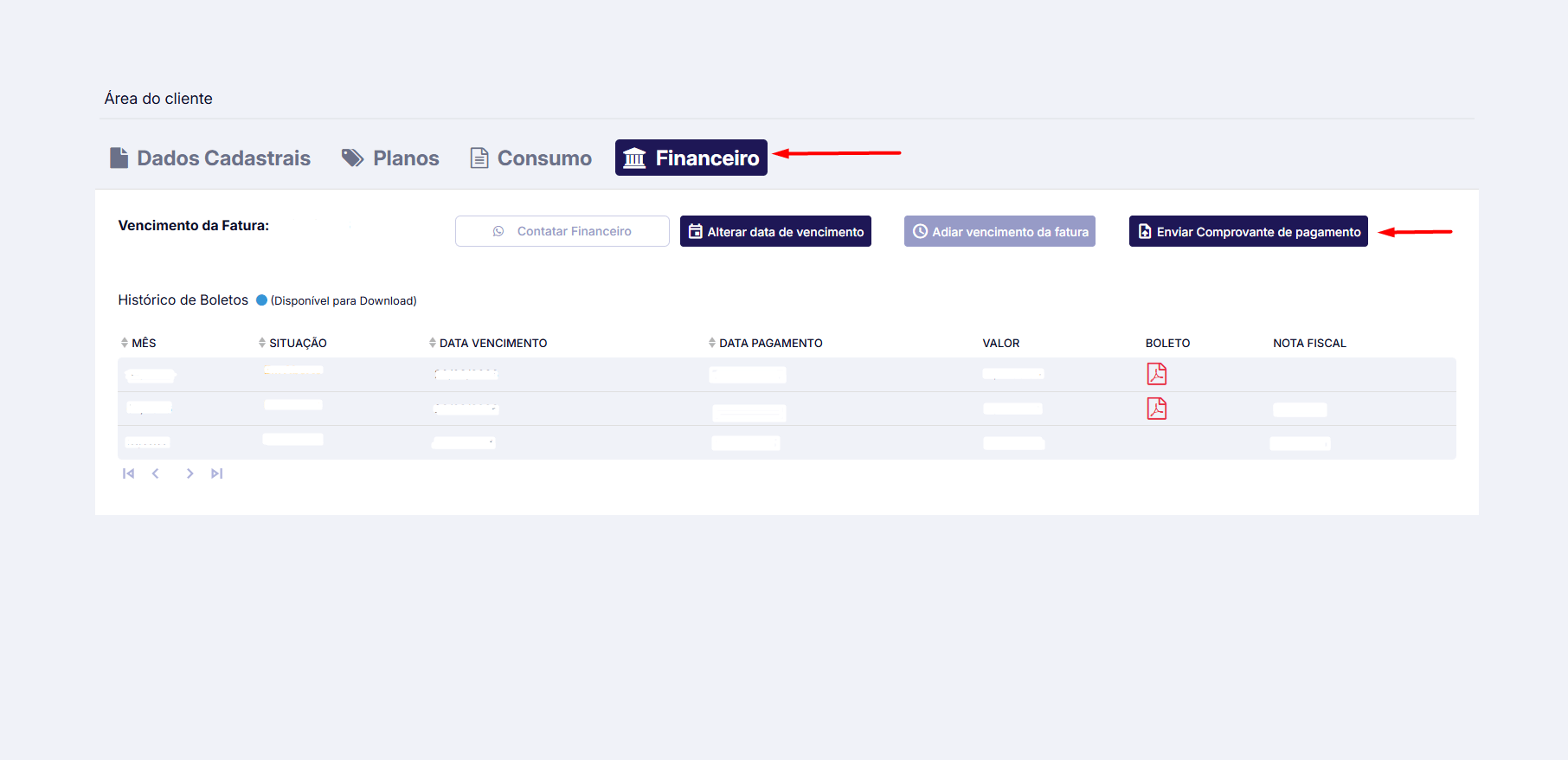The width and height of the screenshot is (1568, 760).
Task: Click Contatar Financeiro button
Action: 562,231
